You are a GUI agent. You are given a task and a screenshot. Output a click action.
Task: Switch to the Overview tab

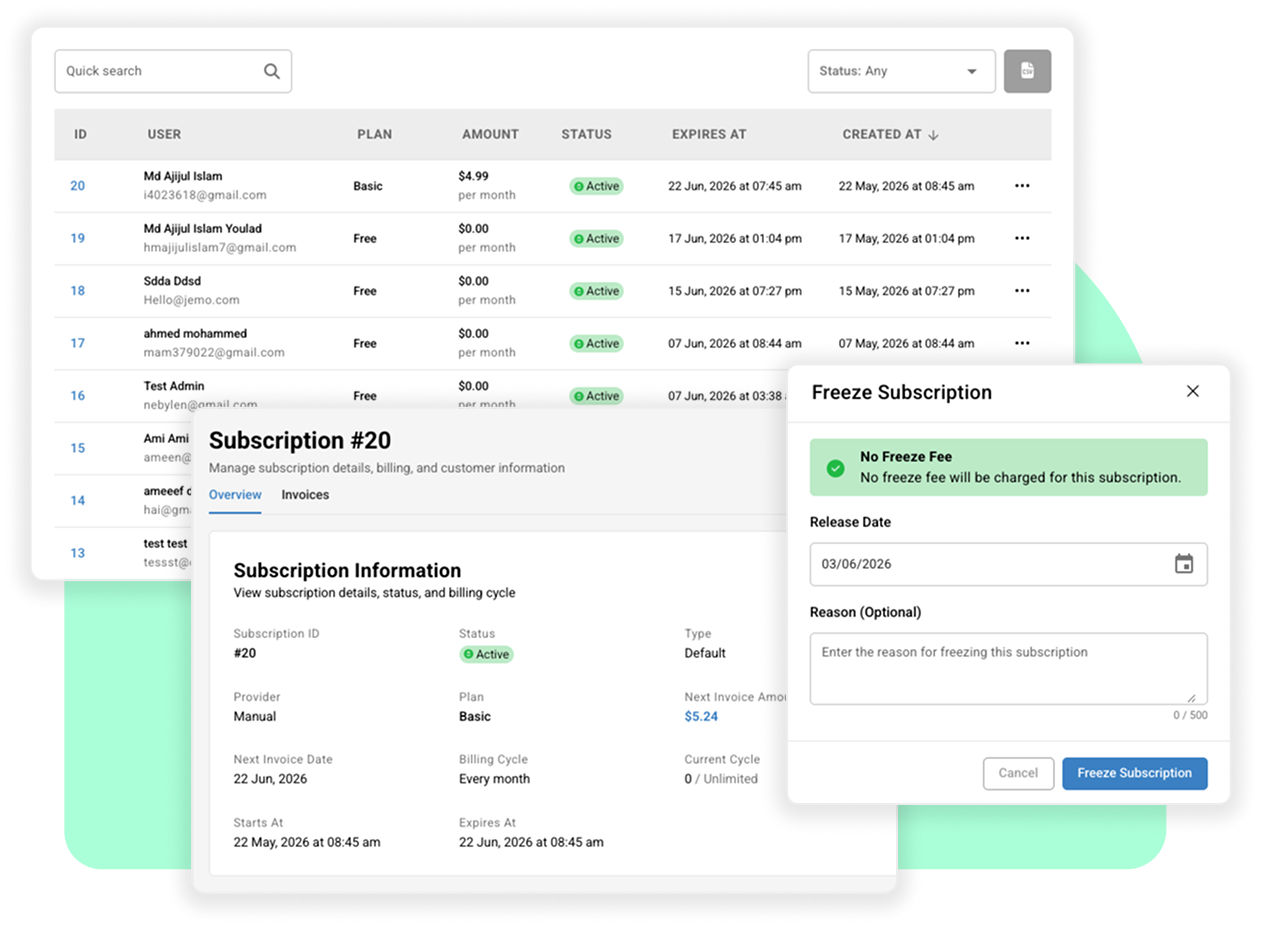click(x=235, y=495)
